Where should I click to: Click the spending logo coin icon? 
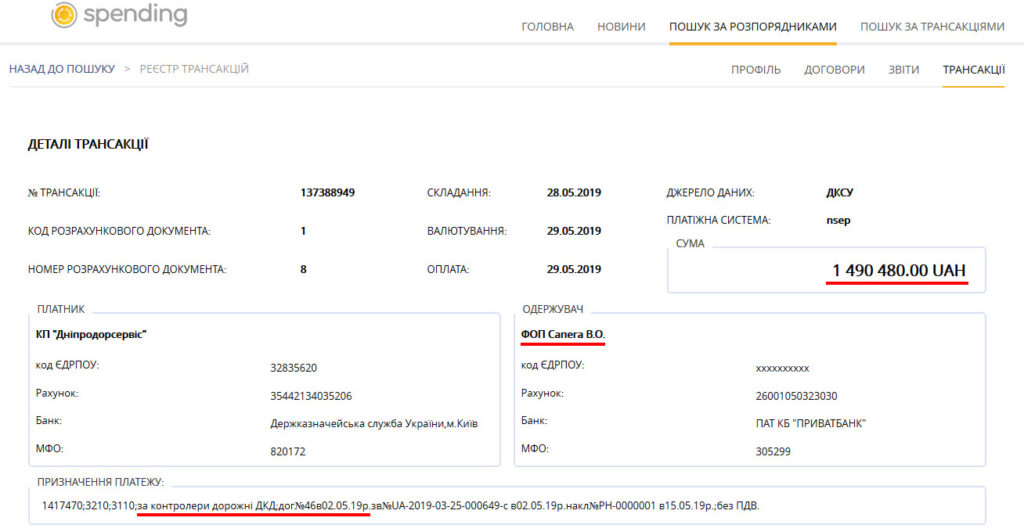63,15
